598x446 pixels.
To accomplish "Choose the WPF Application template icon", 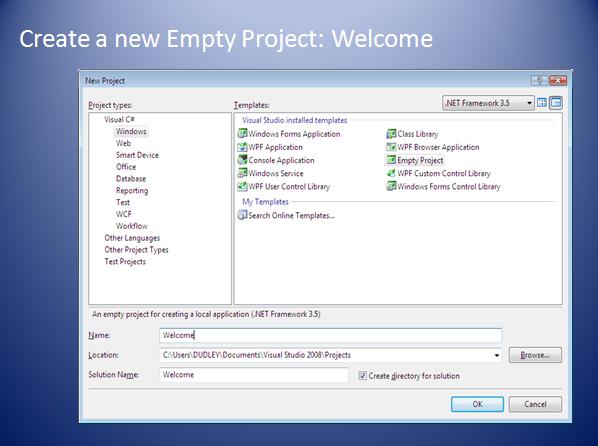I will pyautogui.click(x=242, y=147).
